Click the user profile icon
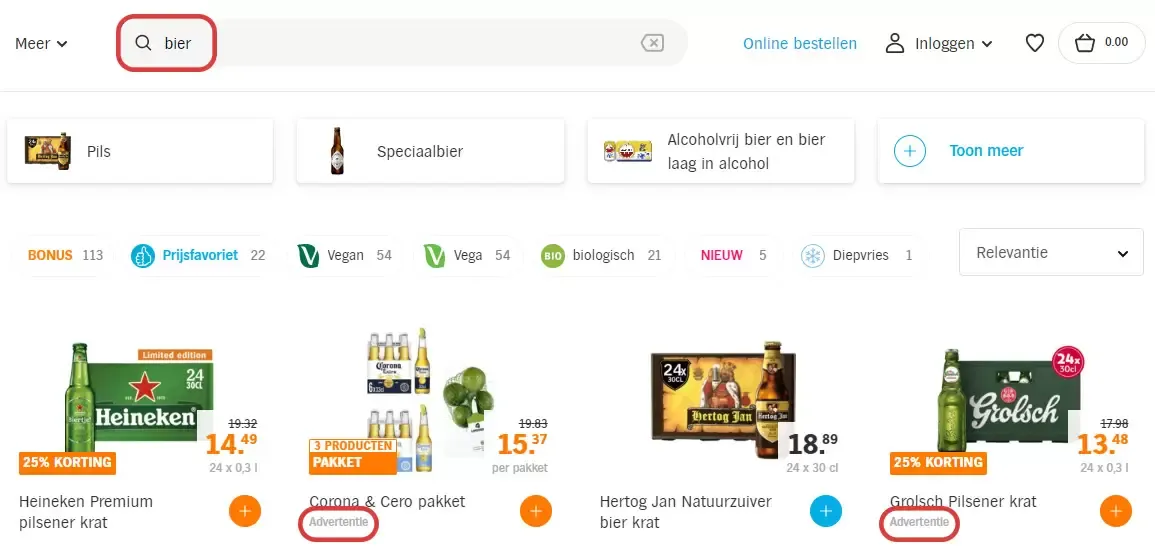 coord(894,43)
